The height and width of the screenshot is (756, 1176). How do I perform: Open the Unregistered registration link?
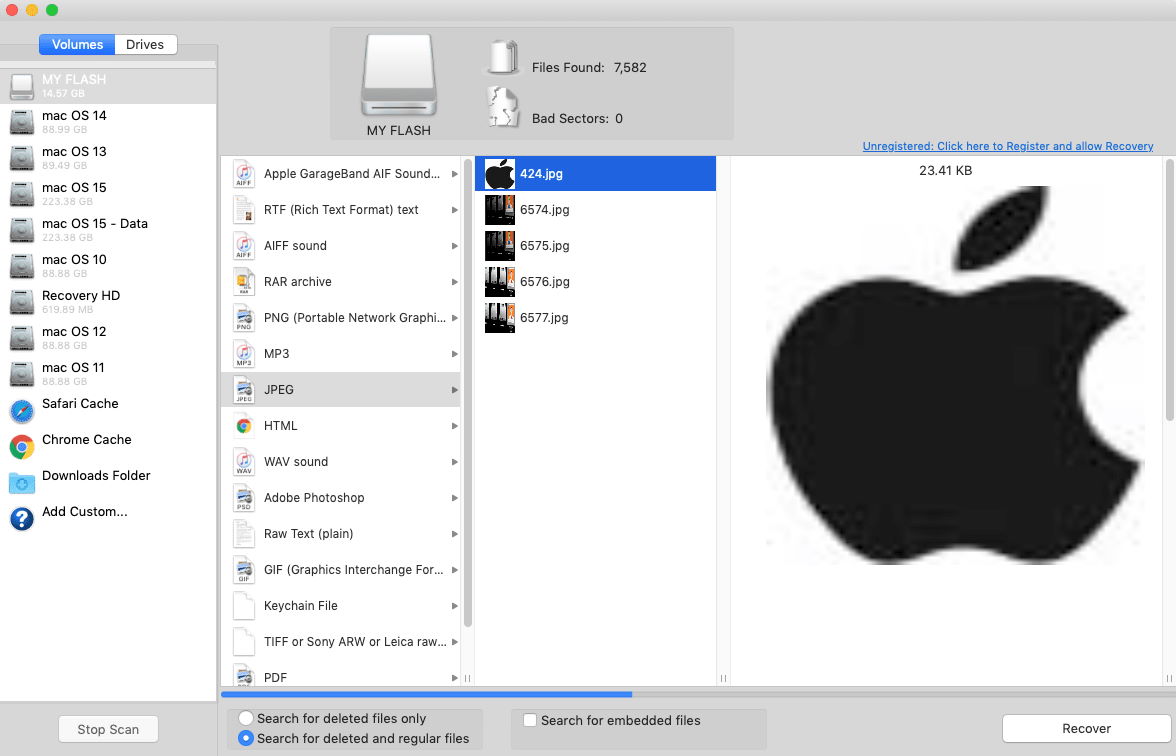point(1007,146)
